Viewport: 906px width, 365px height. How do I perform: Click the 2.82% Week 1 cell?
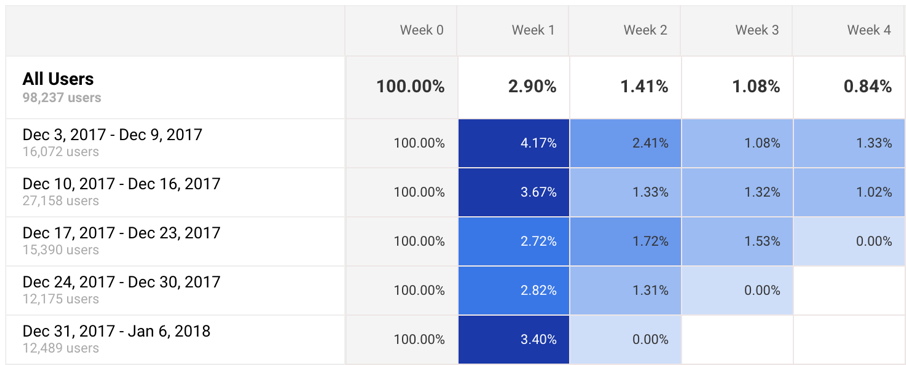click(514, 290)
